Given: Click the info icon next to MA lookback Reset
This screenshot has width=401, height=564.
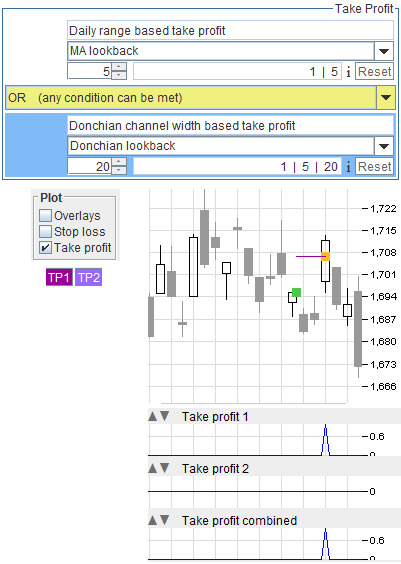Looking at the screenshot, I should pyautogui.click(x=348, y=72).
